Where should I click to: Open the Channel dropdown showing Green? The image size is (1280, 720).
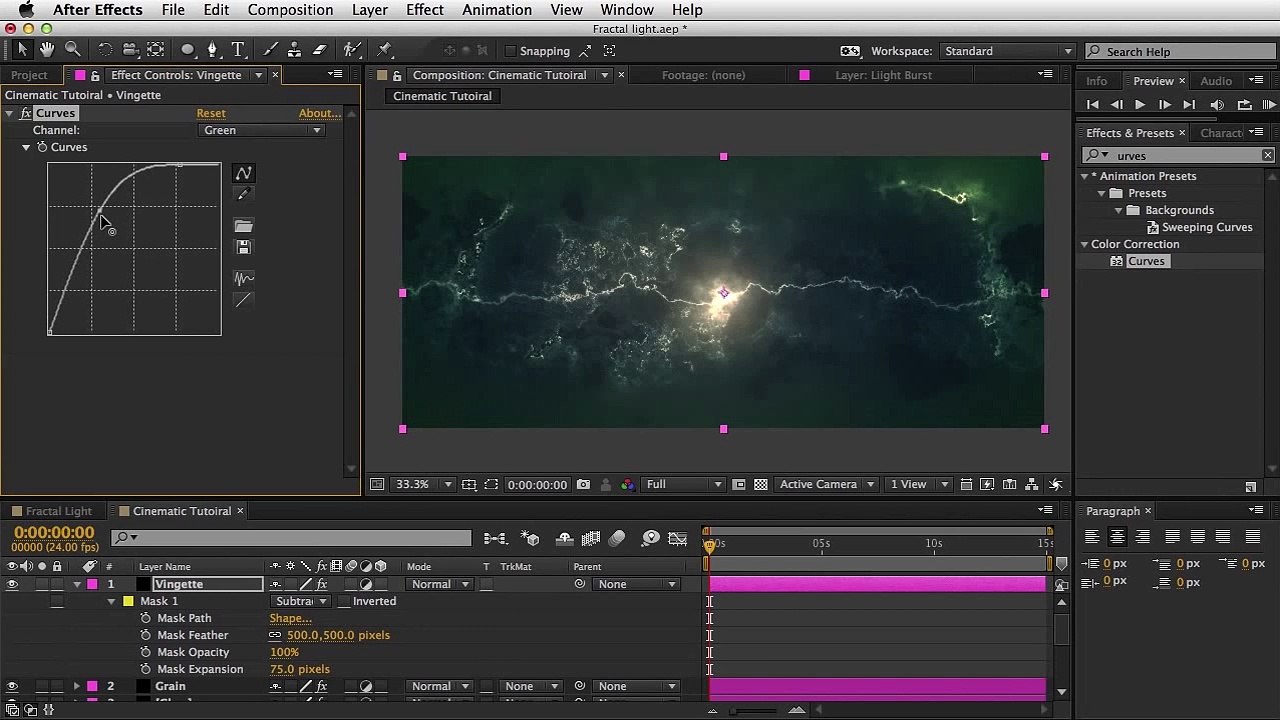point(261,130)
